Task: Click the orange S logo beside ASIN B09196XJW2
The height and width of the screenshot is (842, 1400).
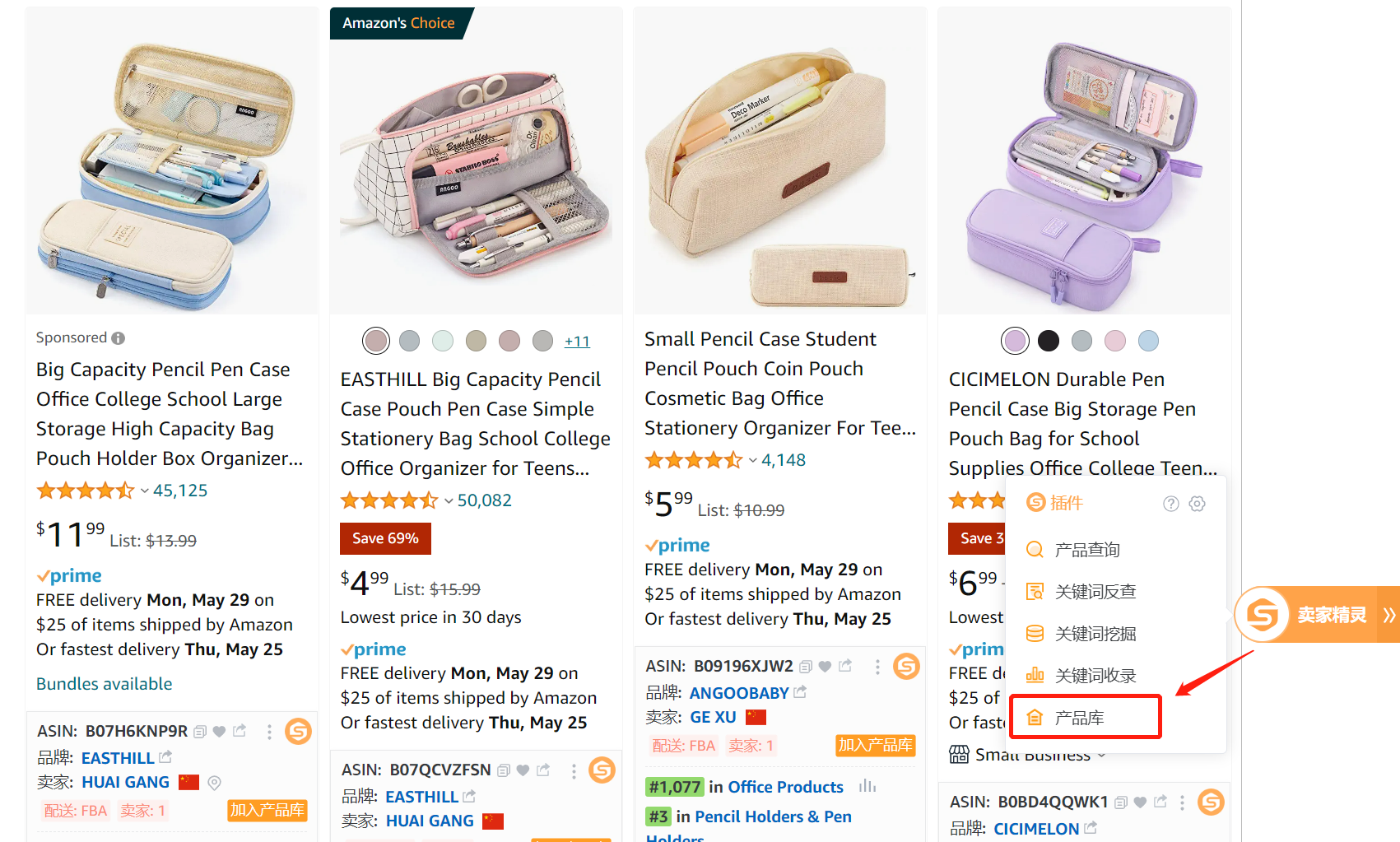Action: click(906, 666)
